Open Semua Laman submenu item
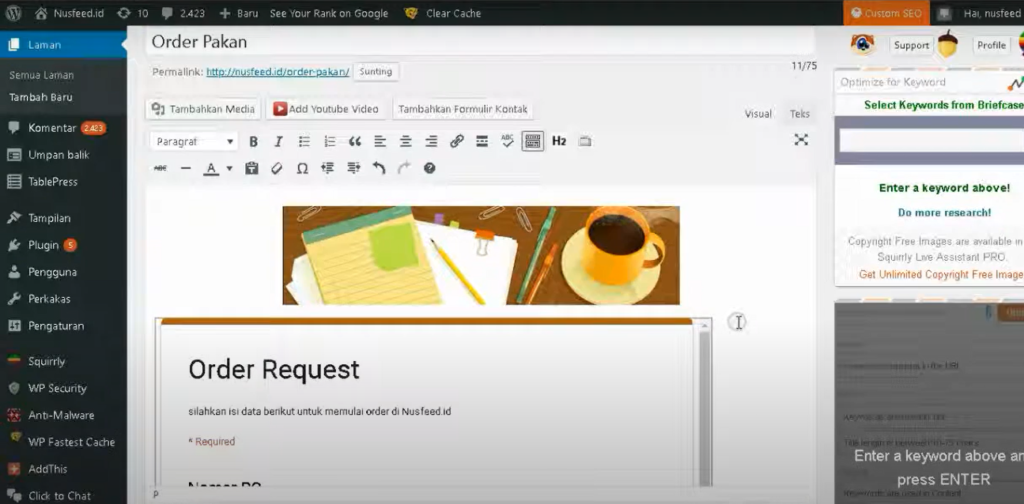 (x=41, y=75)
